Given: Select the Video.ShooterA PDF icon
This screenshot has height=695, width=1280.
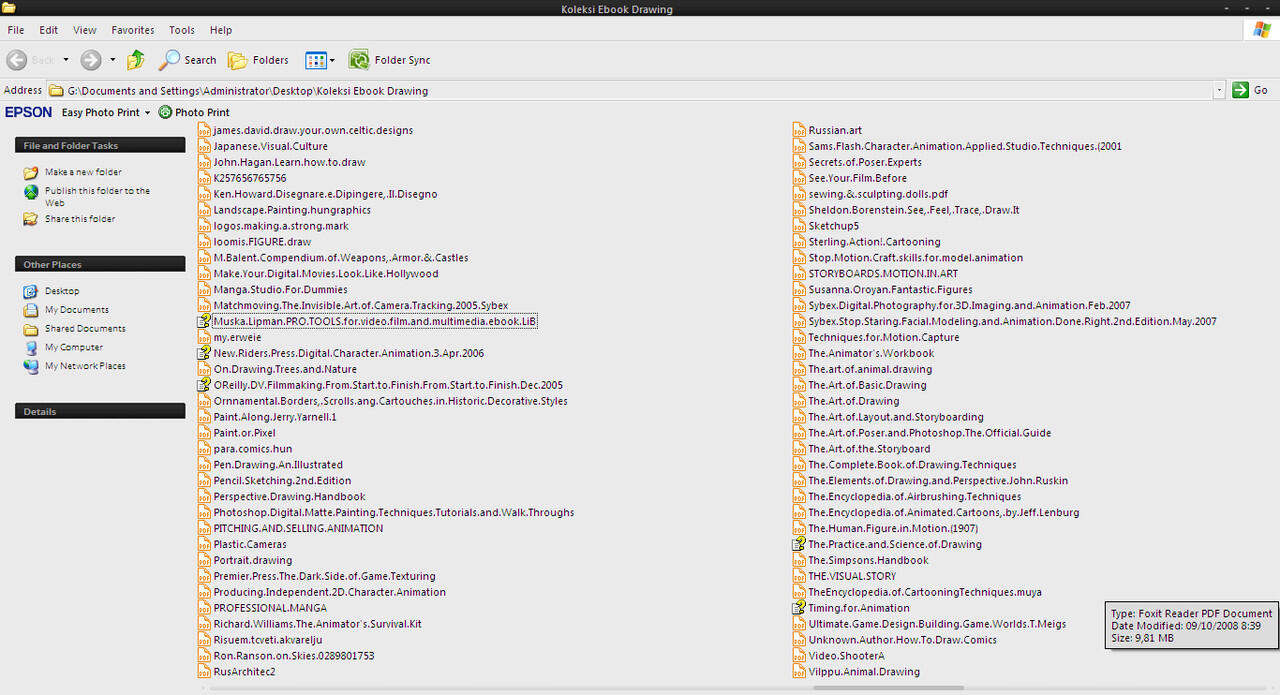Looking at the screenshot, I should point(799,656).
